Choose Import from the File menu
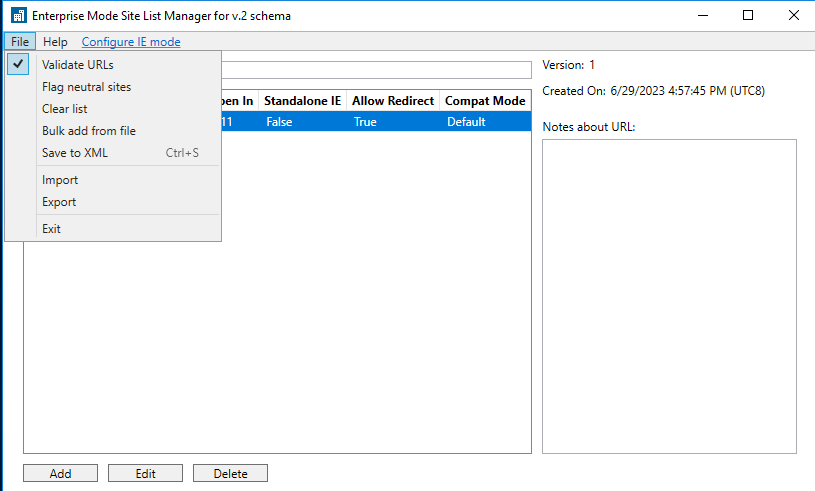Screen dimensions: 815x491 113,180
